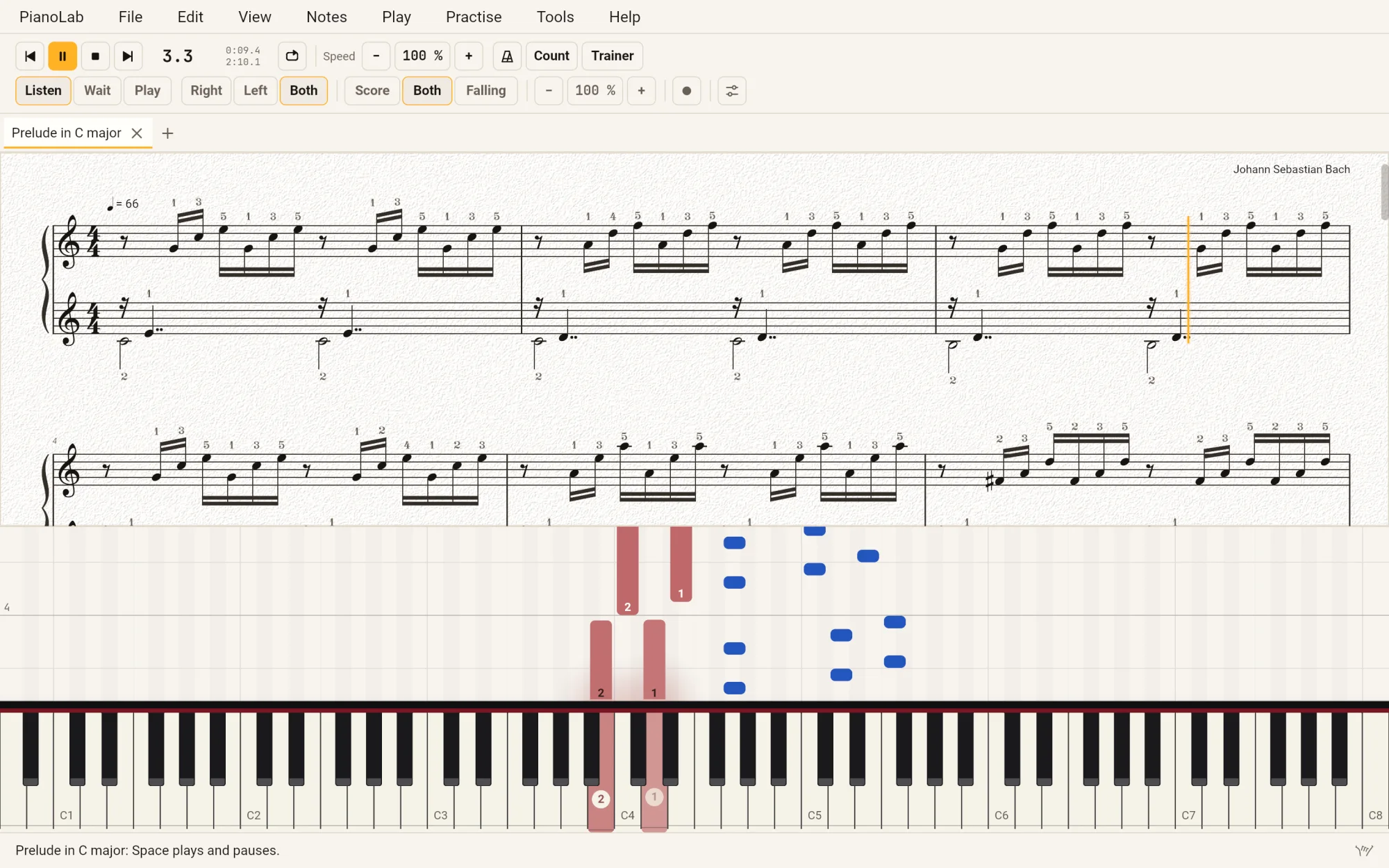This screenshot has width=1389, height=868.
Task: Open the PianoLab application menu
Action: [x=51, y=17]
